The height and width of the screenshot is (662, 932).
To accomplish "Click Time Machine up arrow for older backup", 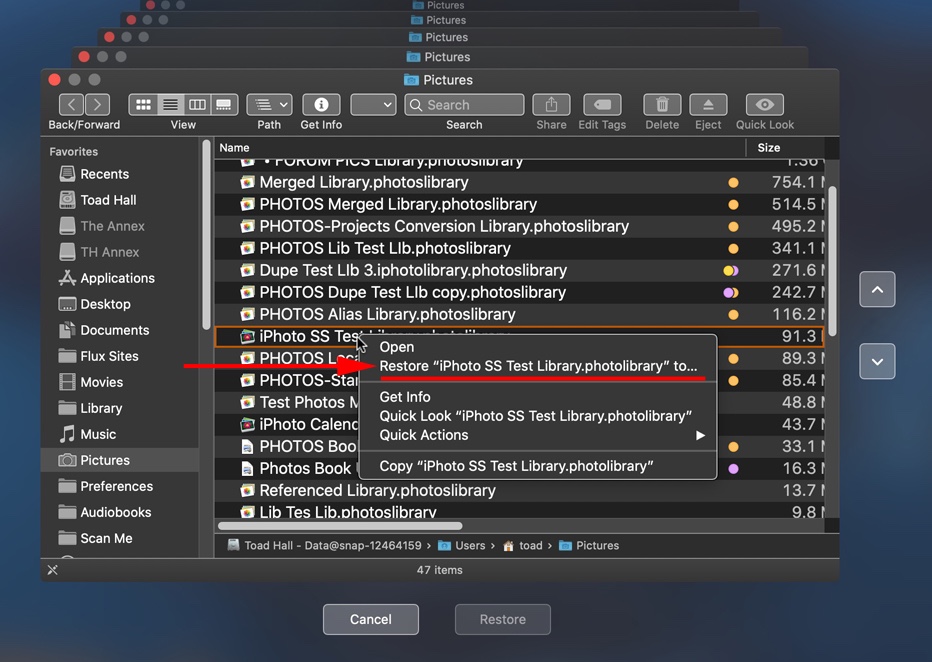I will pos(877,289).
